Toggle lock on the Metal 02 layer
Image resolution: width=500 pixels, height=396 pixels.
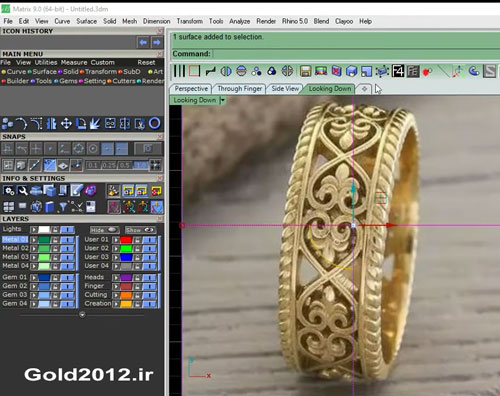pyautogui.click(x=55, y=248)
